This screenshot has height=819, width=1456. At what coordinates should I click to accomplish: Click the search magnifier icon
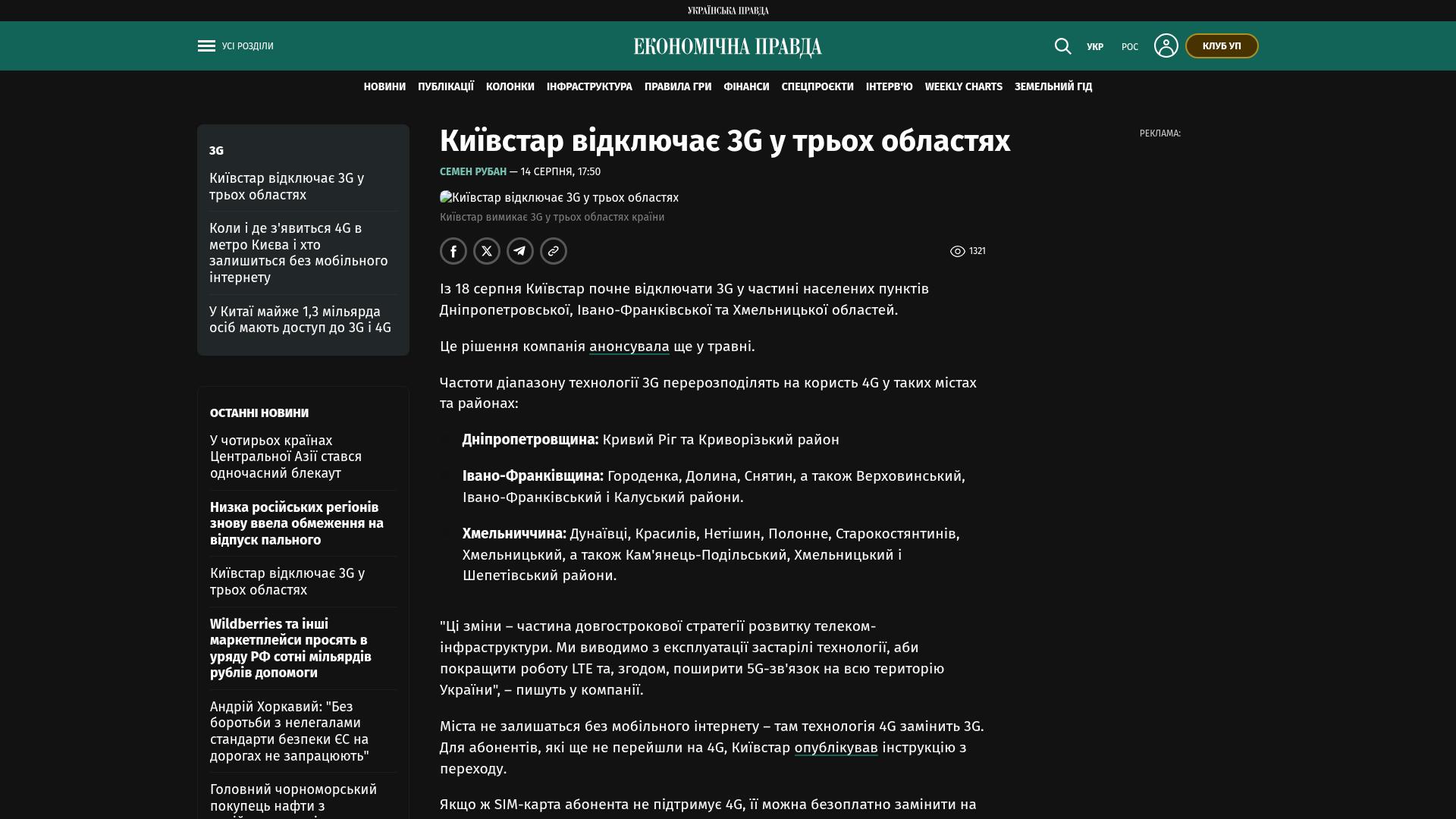[1062, 46]
